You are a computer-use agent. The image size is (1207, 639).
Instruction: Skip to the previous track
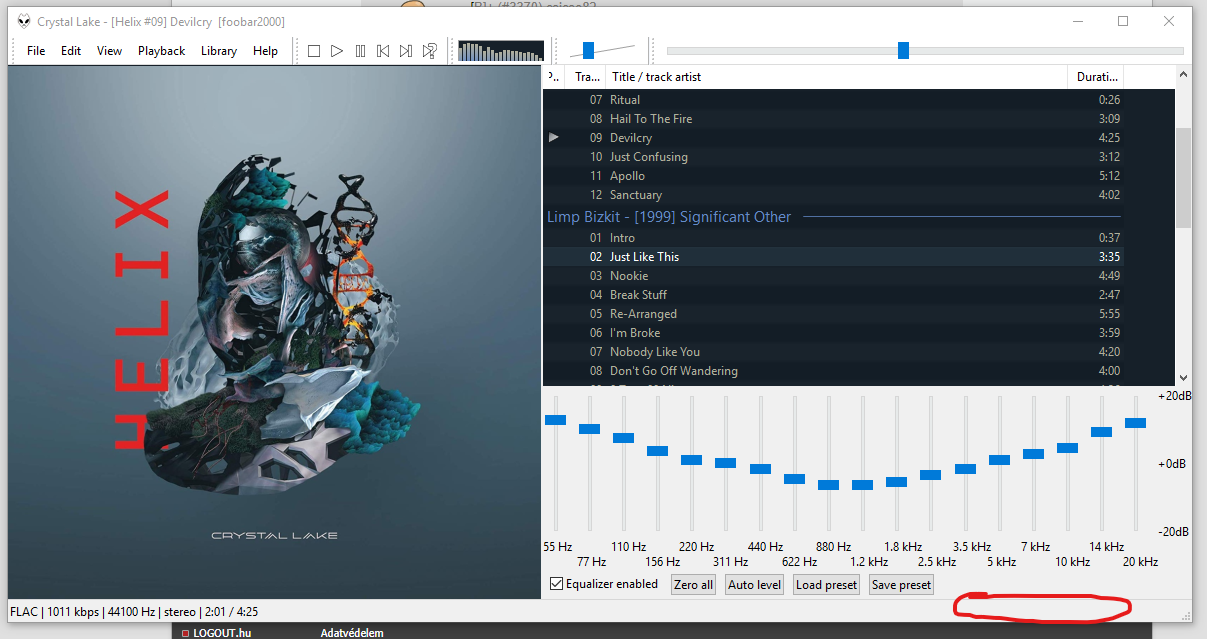point(383,51)
